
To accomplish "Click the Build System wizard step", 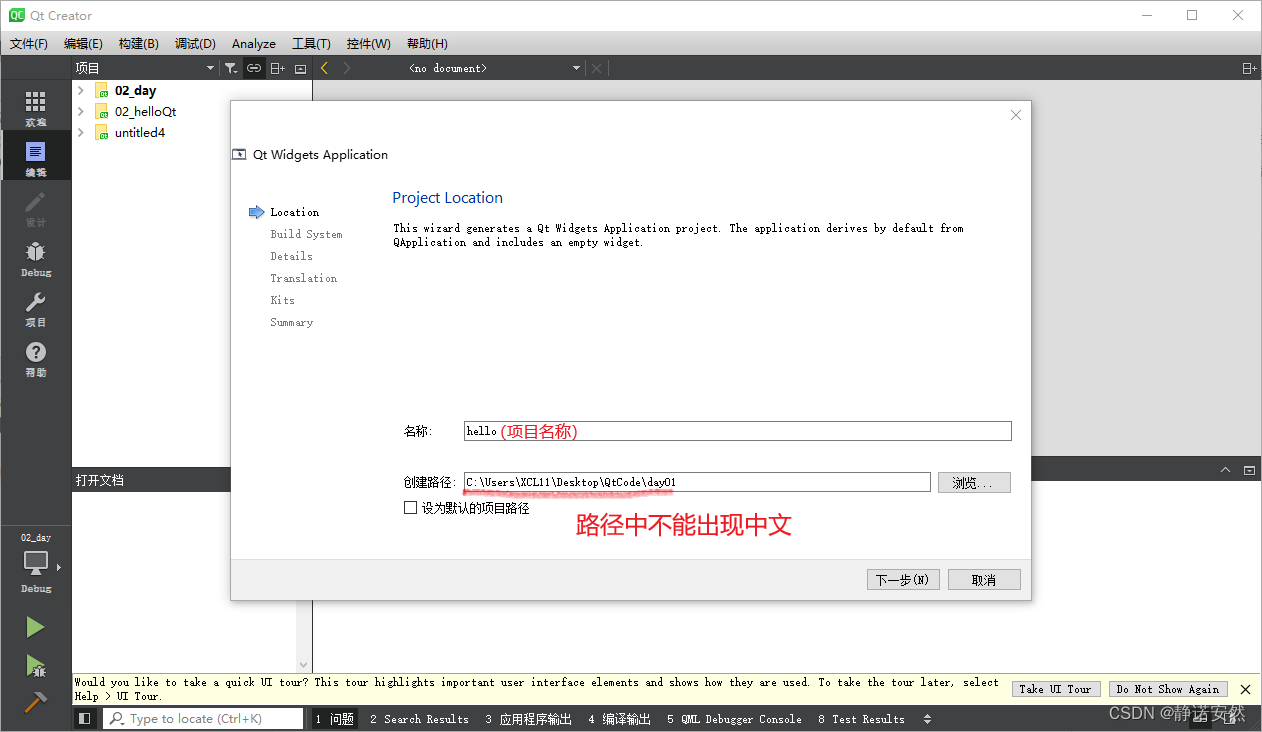I will point(306,234).
